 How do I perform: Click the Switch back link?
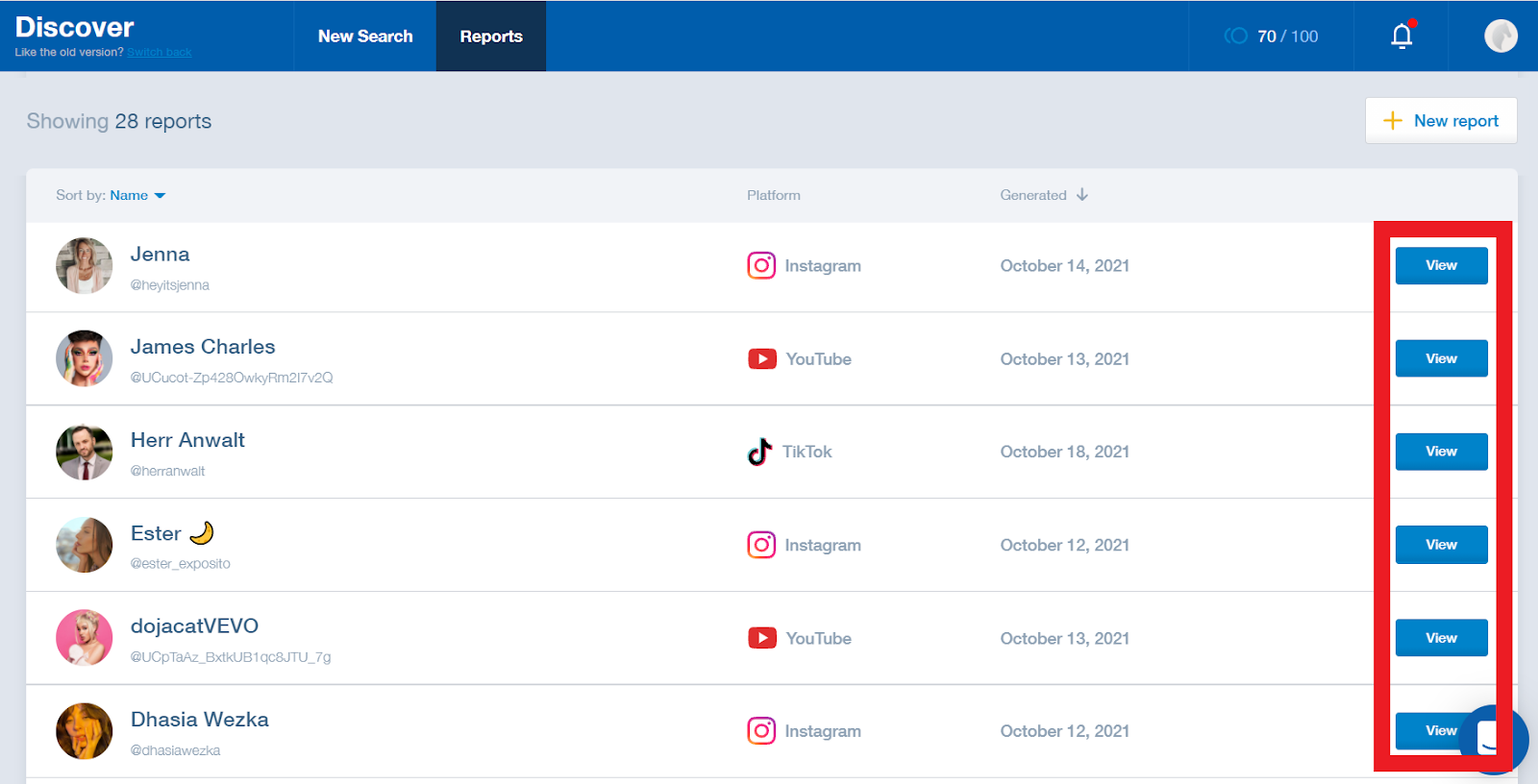point(160,52)
